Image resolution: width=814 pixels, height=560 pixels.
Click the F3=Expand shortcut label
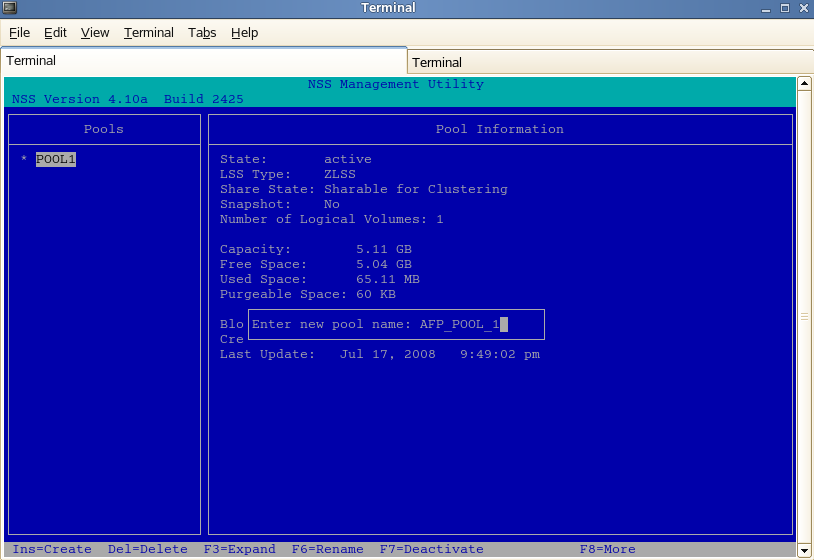point(239,549)
